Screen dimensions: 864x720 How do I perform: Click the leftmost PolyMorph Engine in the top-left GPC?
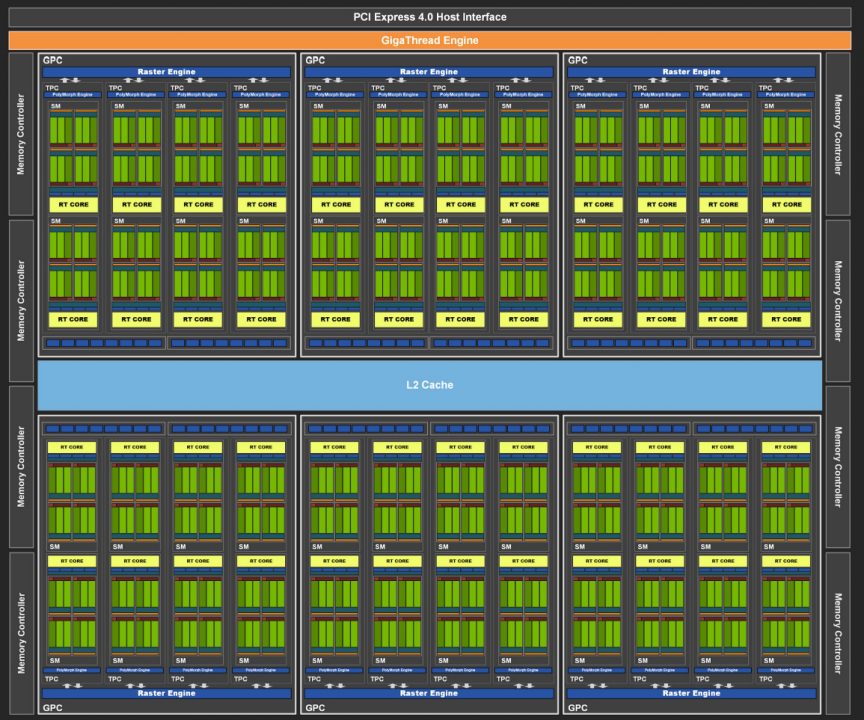pos(73,94)
